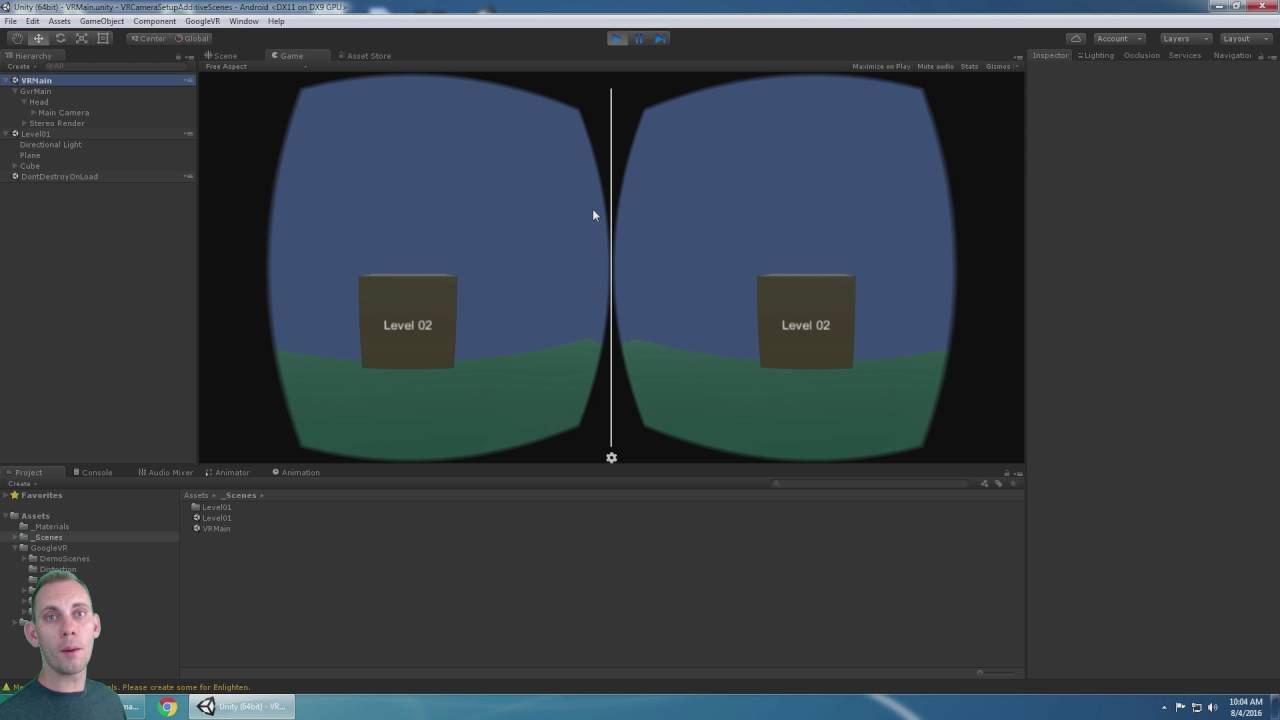Open the Hierarchy Create dropdown
The height and width of the screenshot is (720, 1280).
(21, 67)
